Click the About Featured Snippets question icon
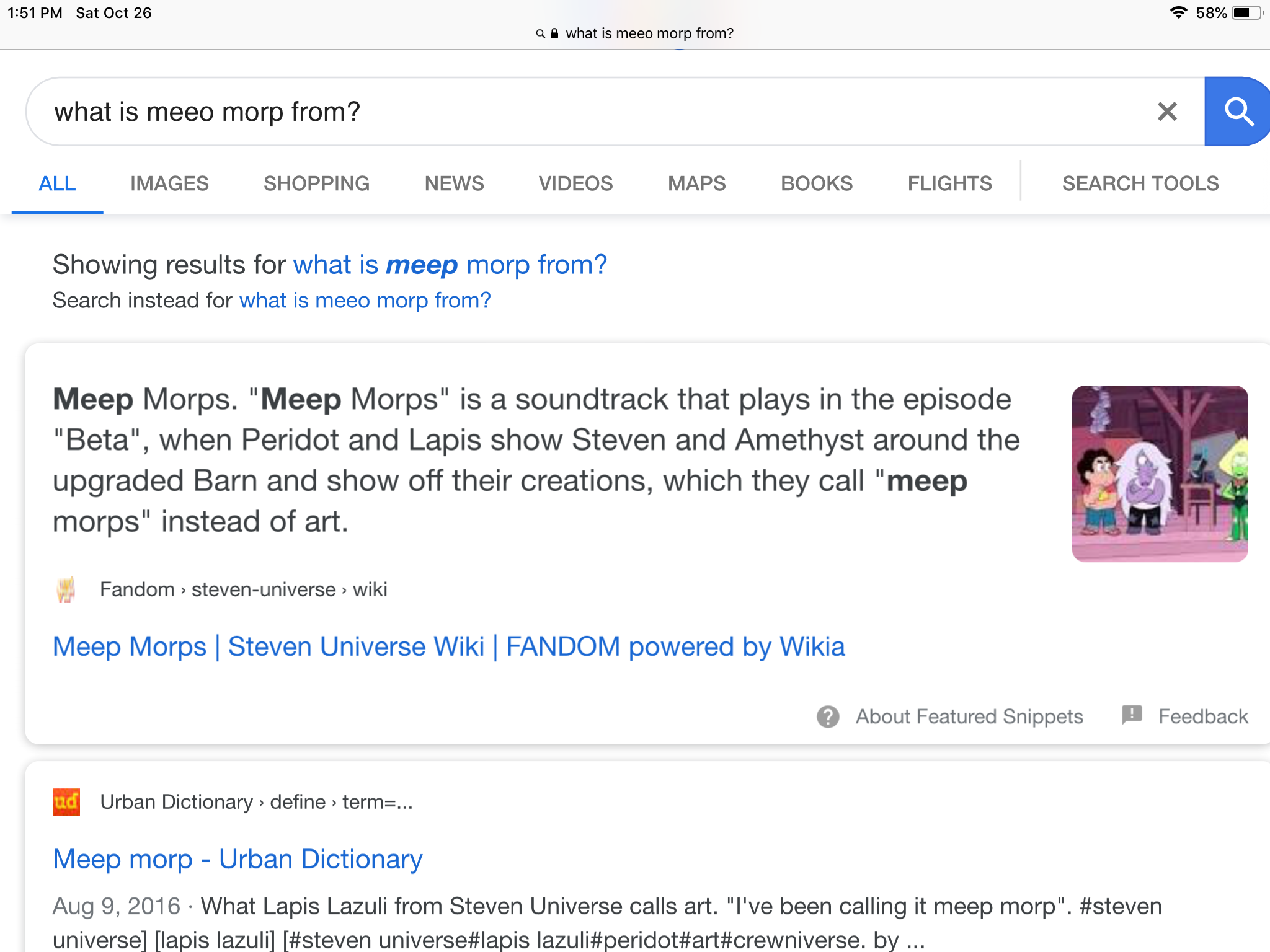Viewport: 1270px width, 952px height. 828,716
